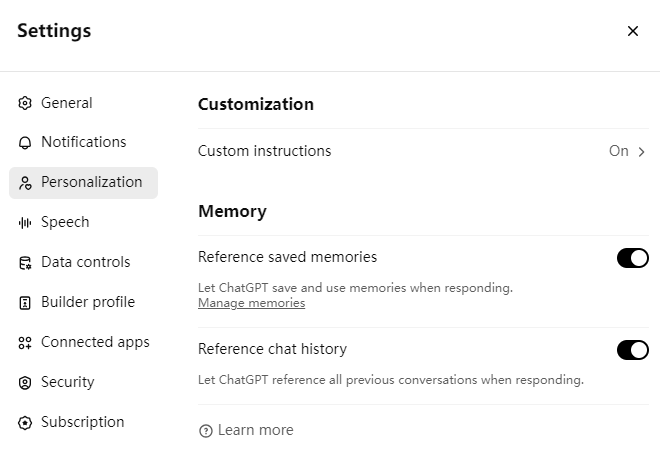Click the General gear icon

coord(25,103)
